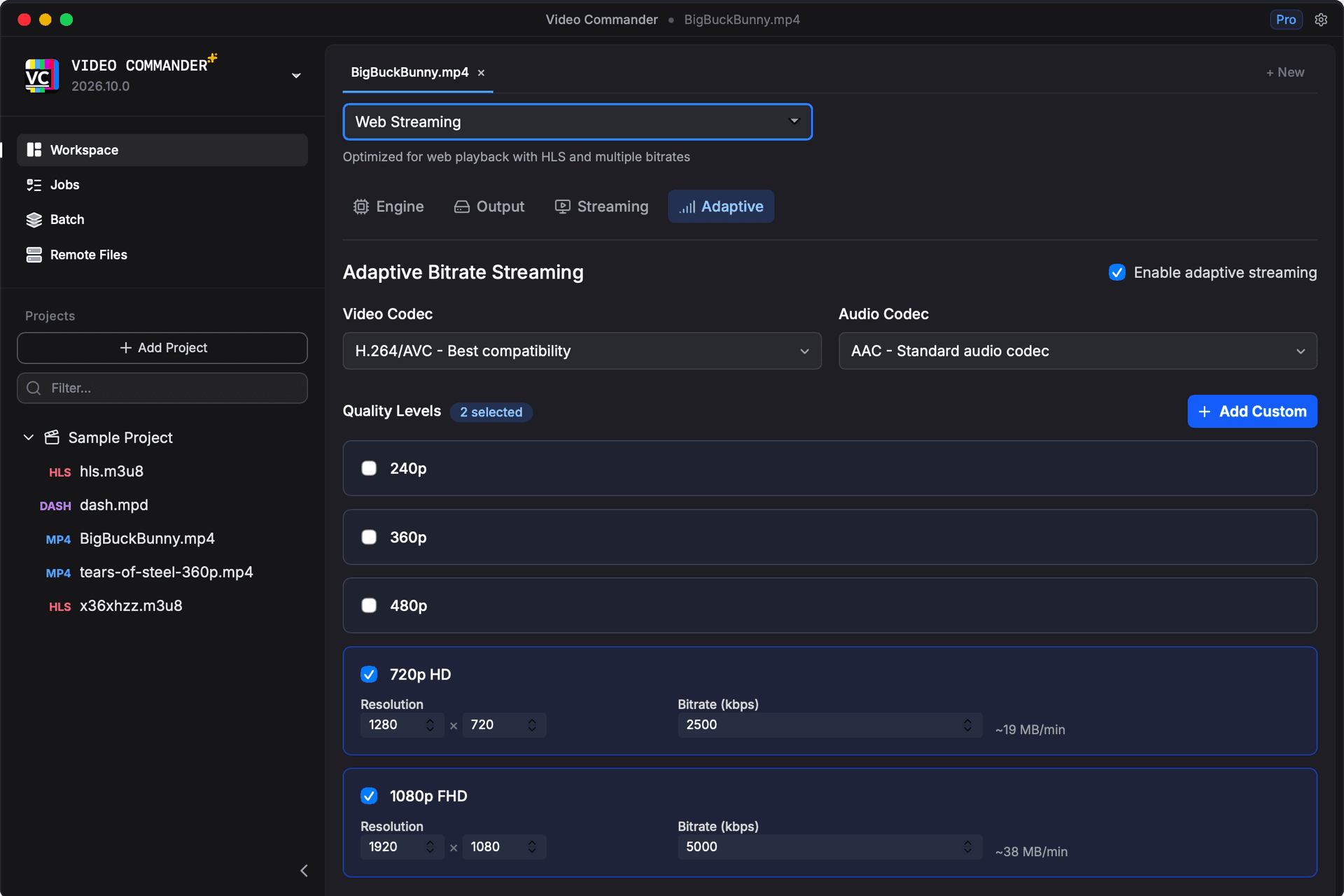Click the magnifier icon in Filter field
Image resolution: width=1344 pixels, height=896 pixels.
click(x=34, y=388)
